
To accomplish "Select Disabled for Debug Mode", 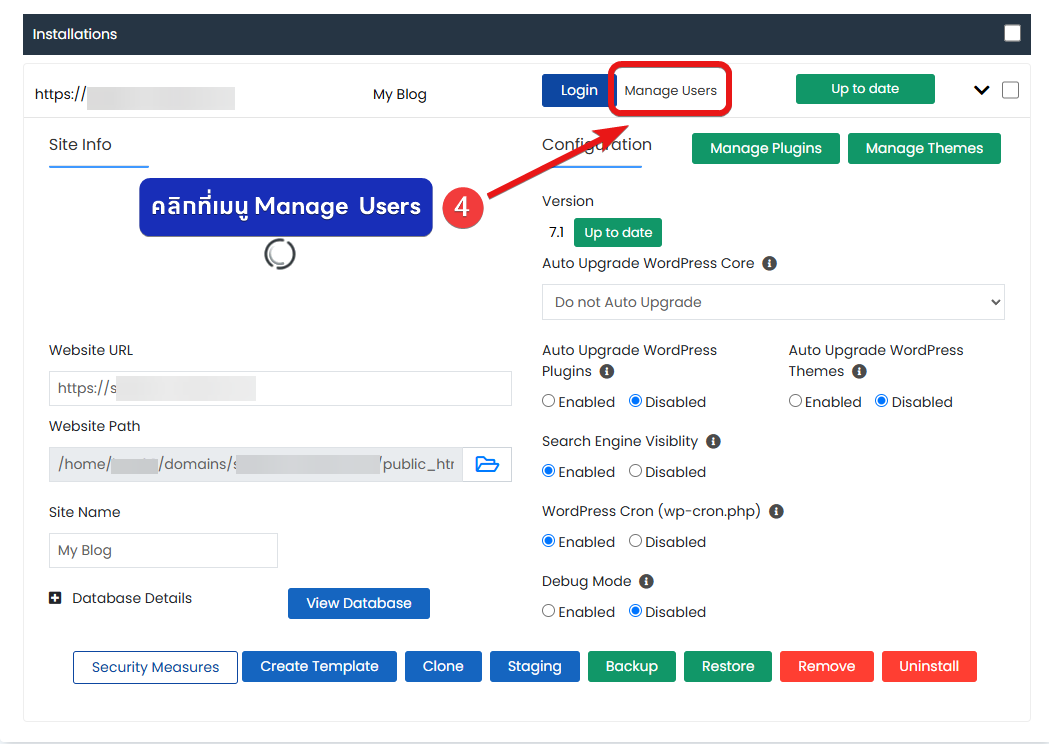I will click(x=636, y=611).
